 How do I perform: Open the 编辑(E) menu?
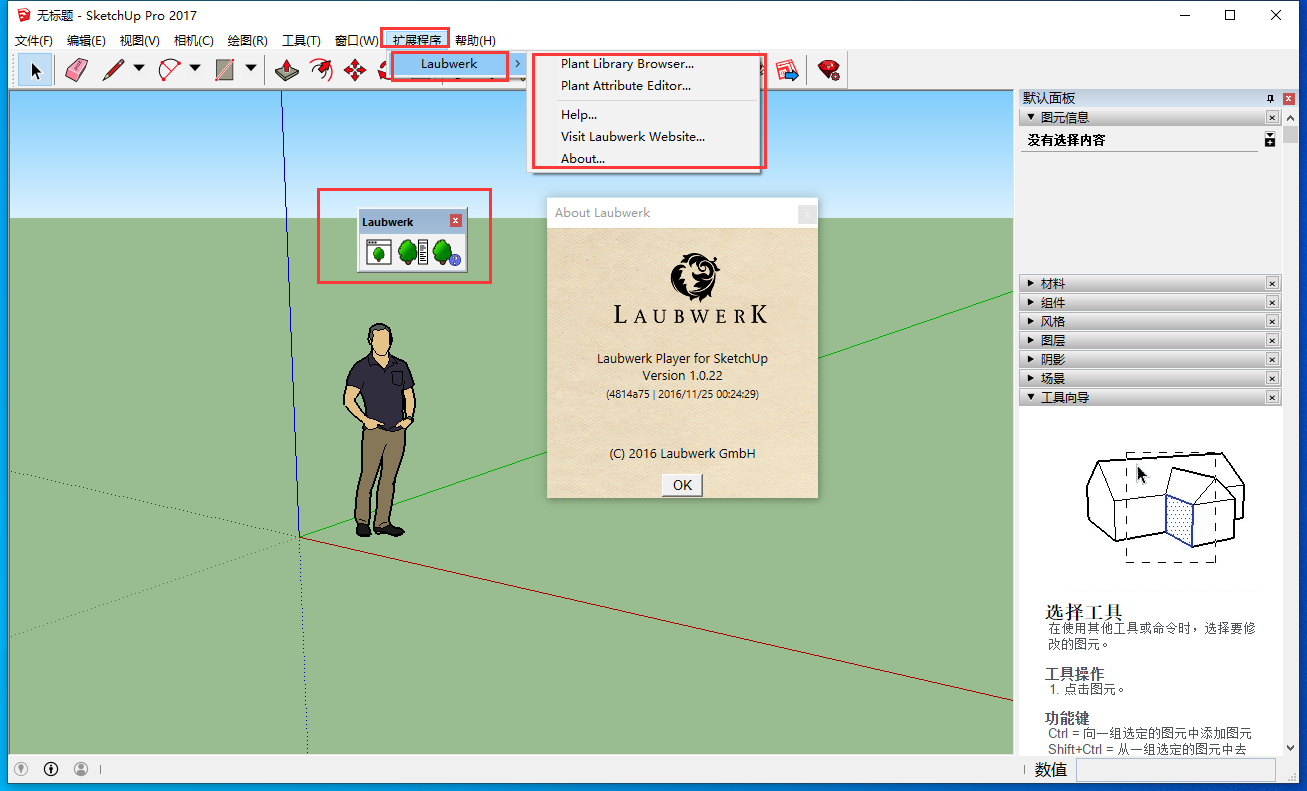coord(86,41)
